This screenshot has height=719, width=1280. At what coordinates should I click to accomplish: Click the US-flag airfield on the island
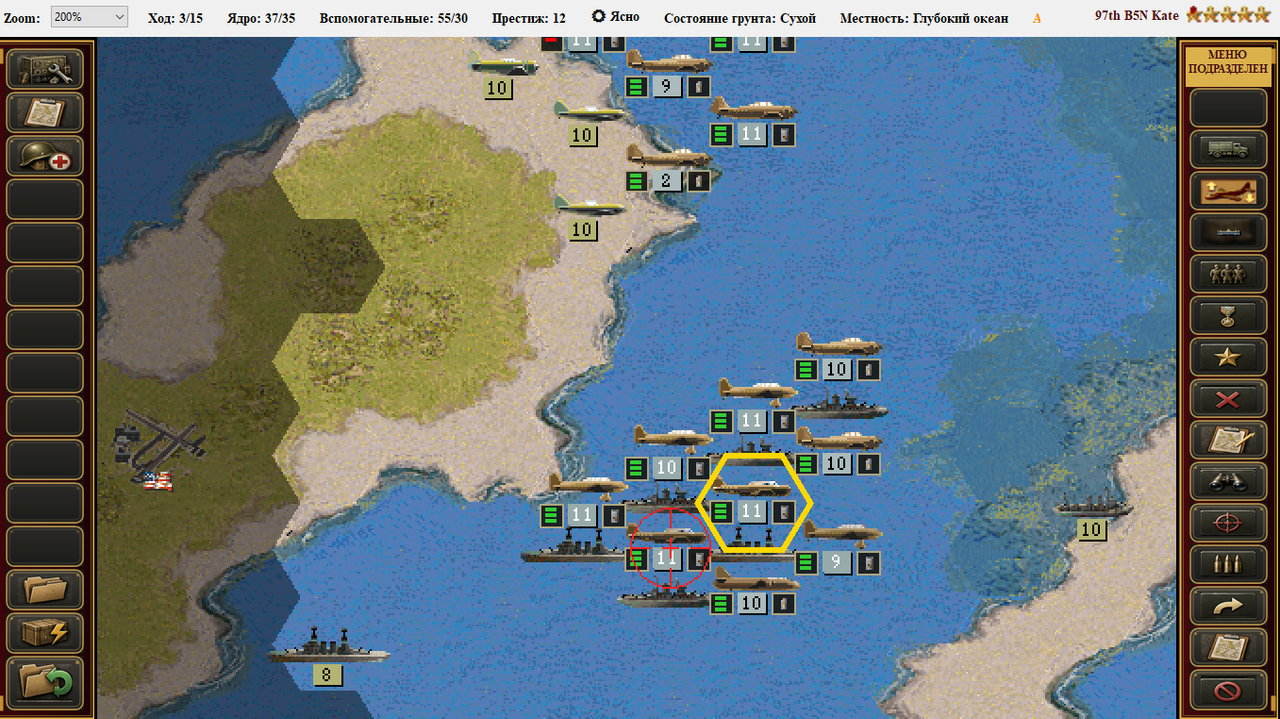(158, 450)
